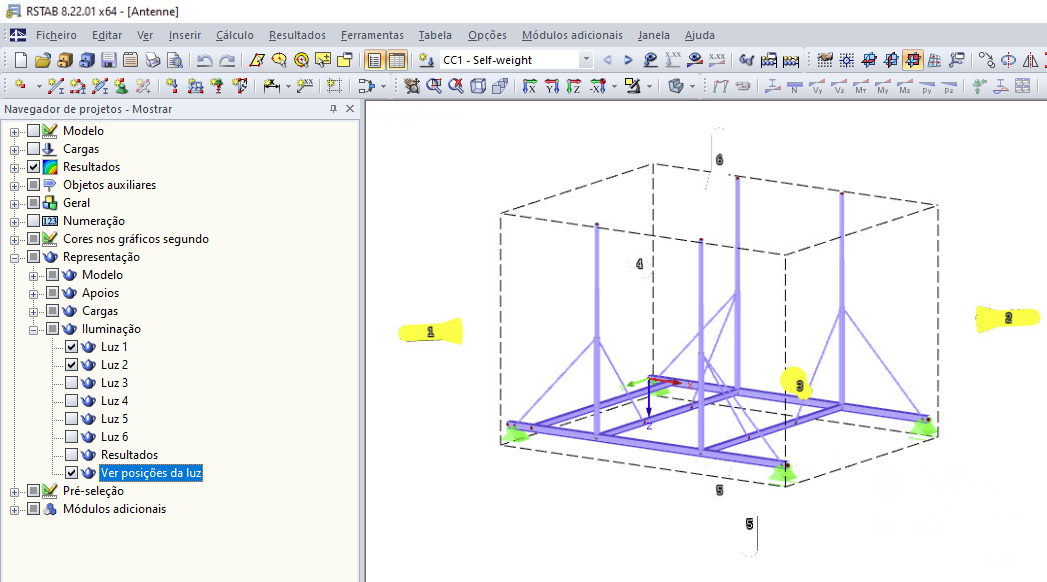Toggle the Modelo checkbox at top

pyautogui.click(x=33, y=131)
